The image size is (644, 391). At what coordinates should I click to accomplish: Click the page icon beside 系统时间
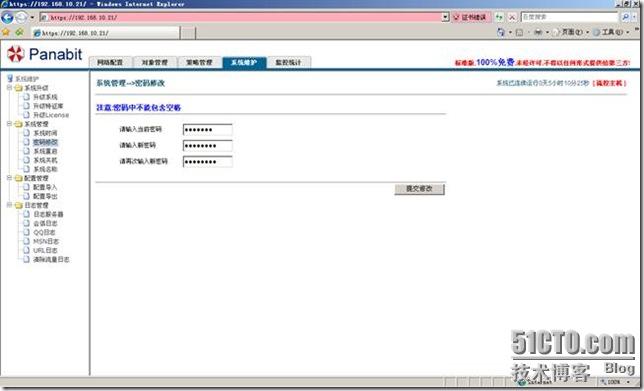pyautogui.click(x=27, y=133)
